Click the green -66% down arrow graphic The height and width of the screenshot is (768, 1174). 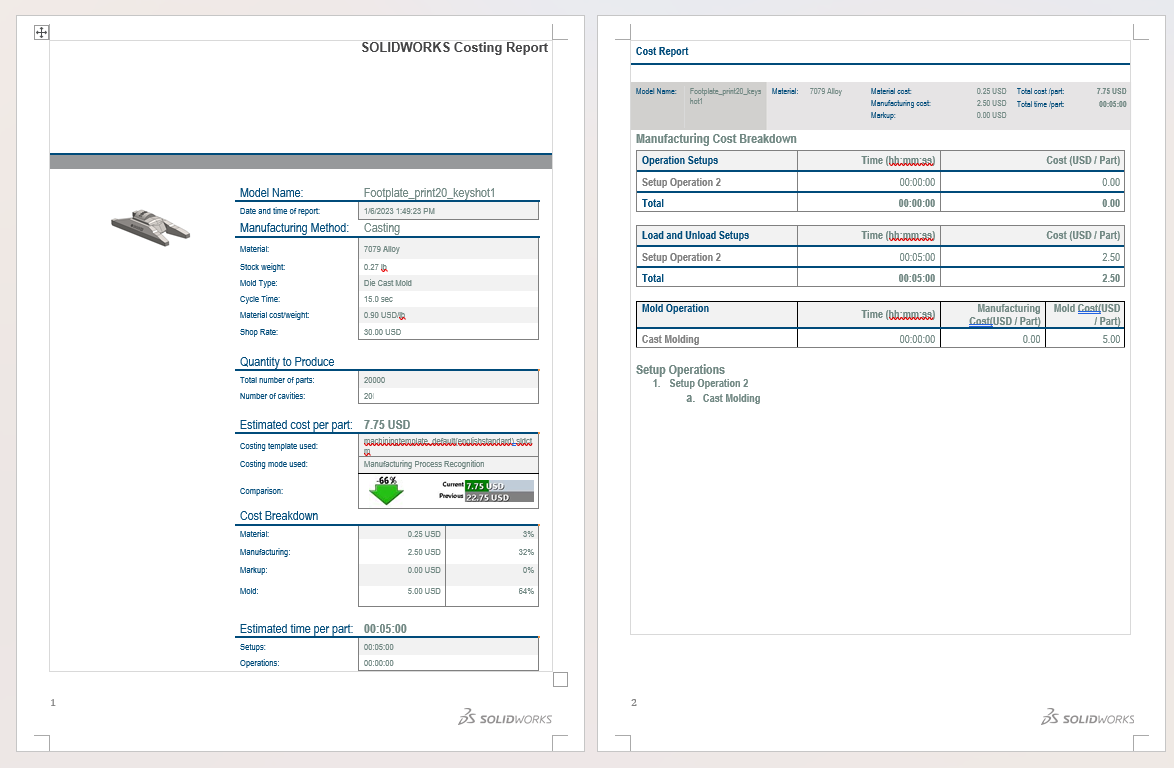386,491
